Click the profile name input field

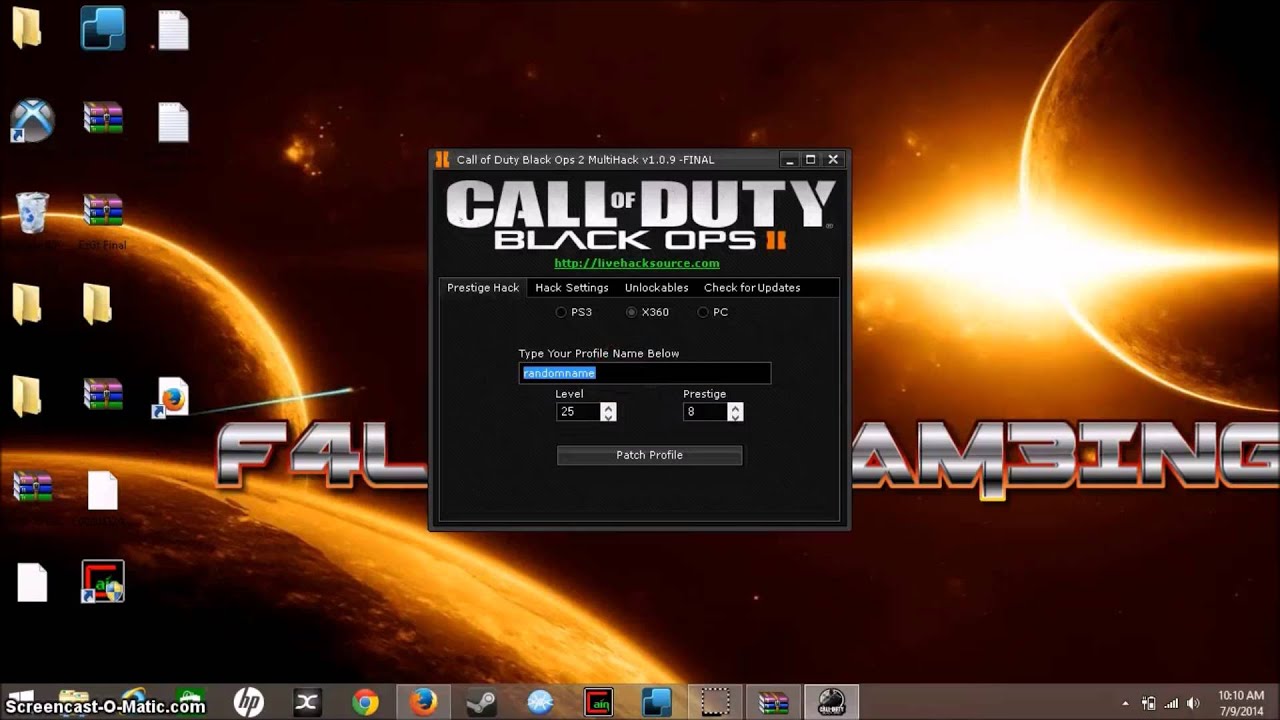645,373
